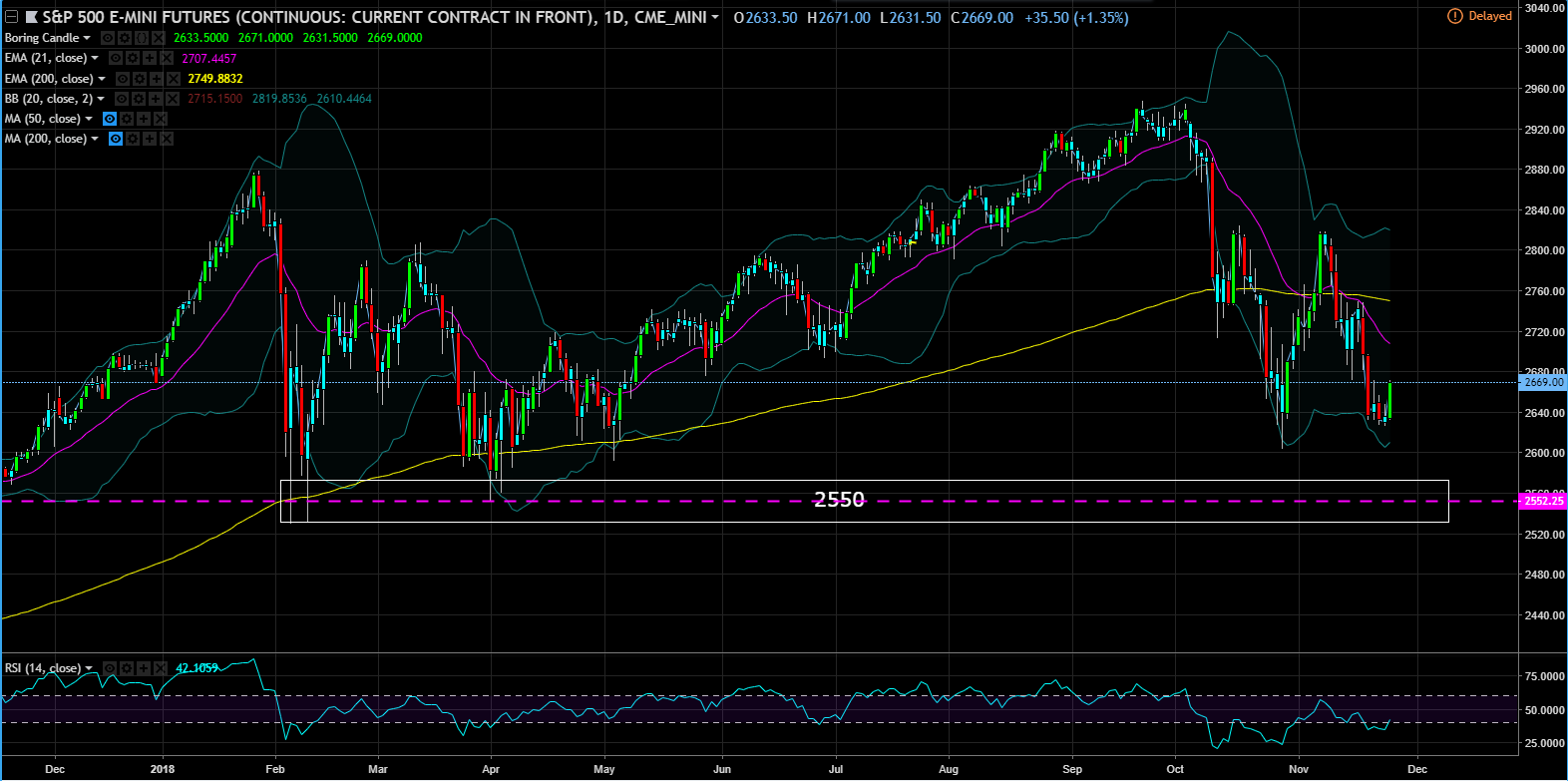Click the Boring Candle indicator label
1568x781 pixels.
(41, 38)
